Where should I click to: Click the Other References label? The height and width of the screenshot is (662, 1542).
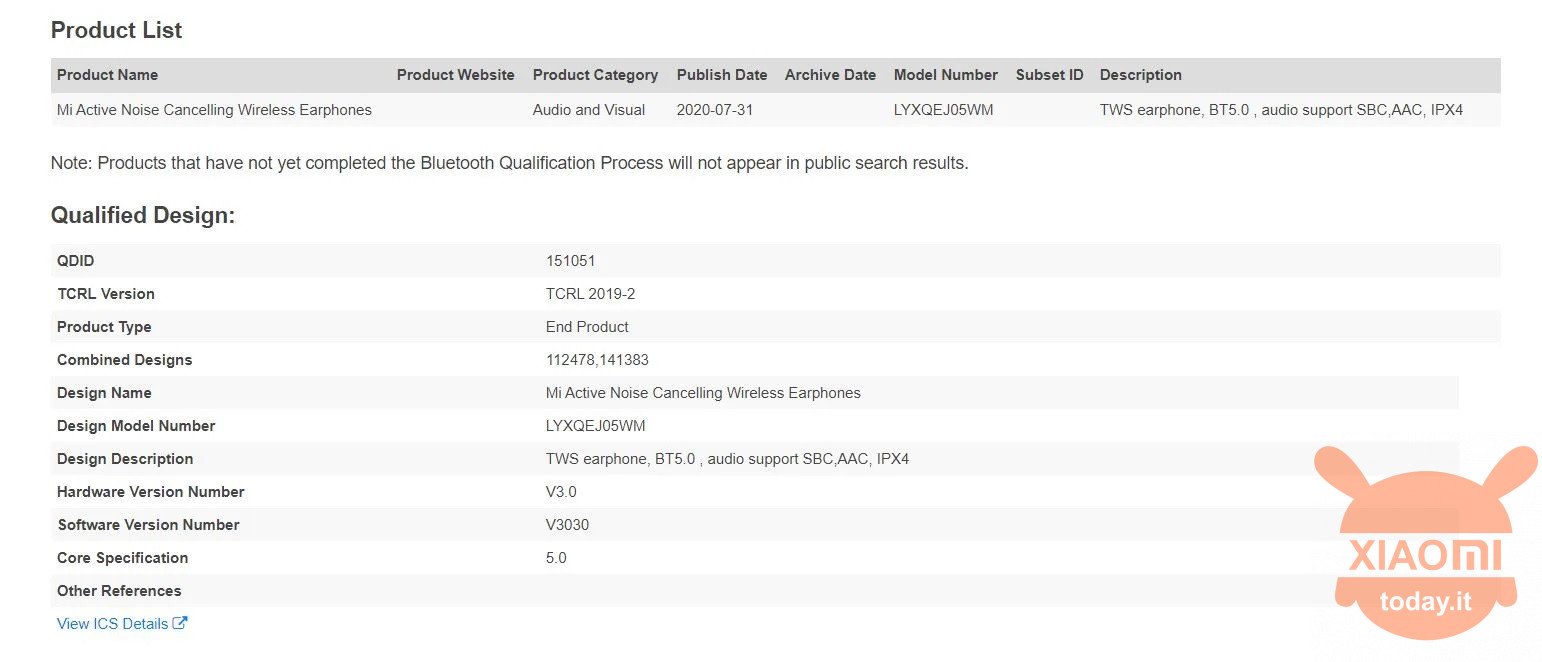coord(119,591)
